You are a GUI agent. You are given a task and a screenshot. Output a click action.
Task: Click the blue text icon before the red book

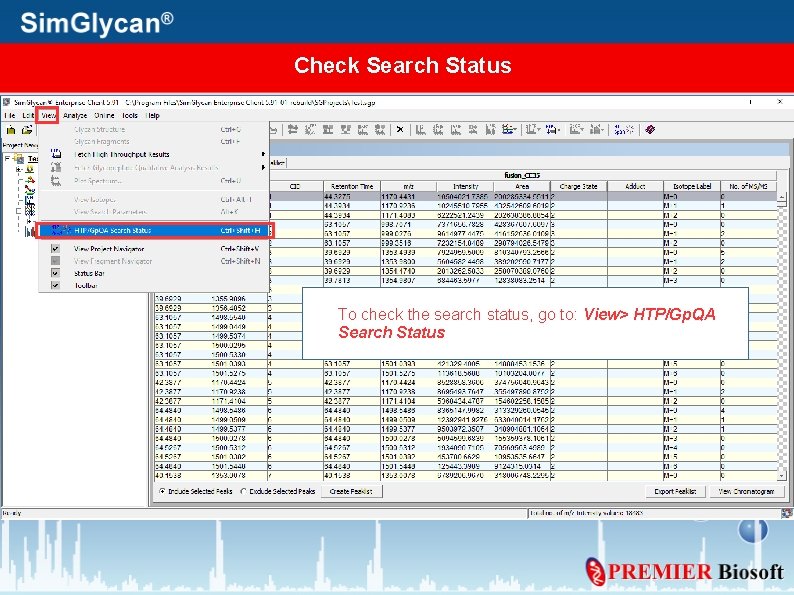point(623,130)
